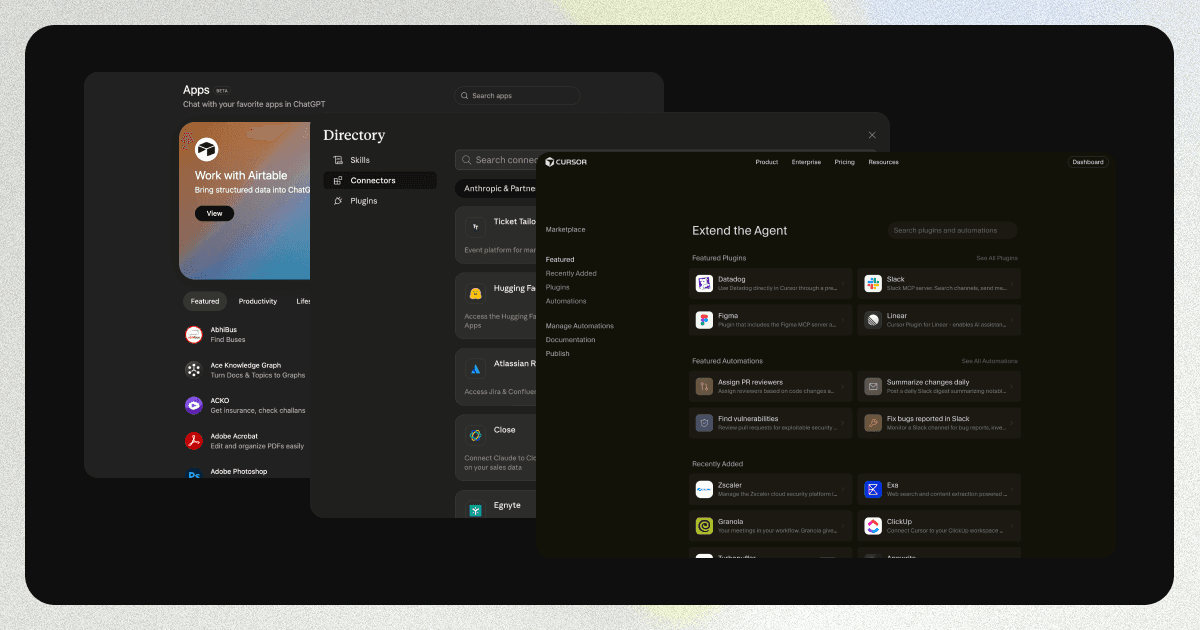Click the Skills icon in Directory sidebar
Screen dimensions: 1200x630
coord(338,160)
